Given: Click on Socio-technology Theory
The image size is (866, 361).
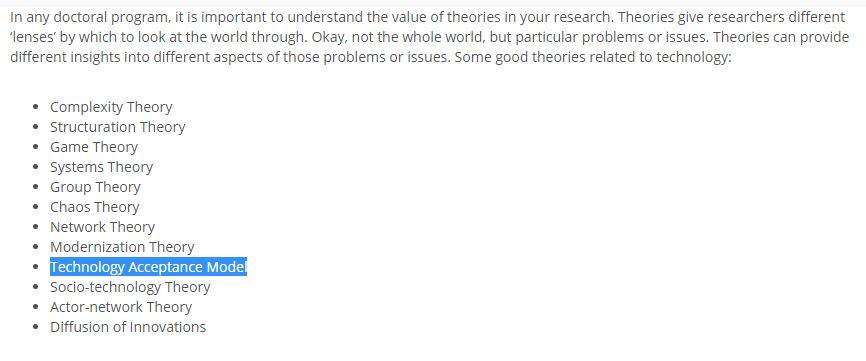Looking at the screenshot, I should (x=130, y=287).
